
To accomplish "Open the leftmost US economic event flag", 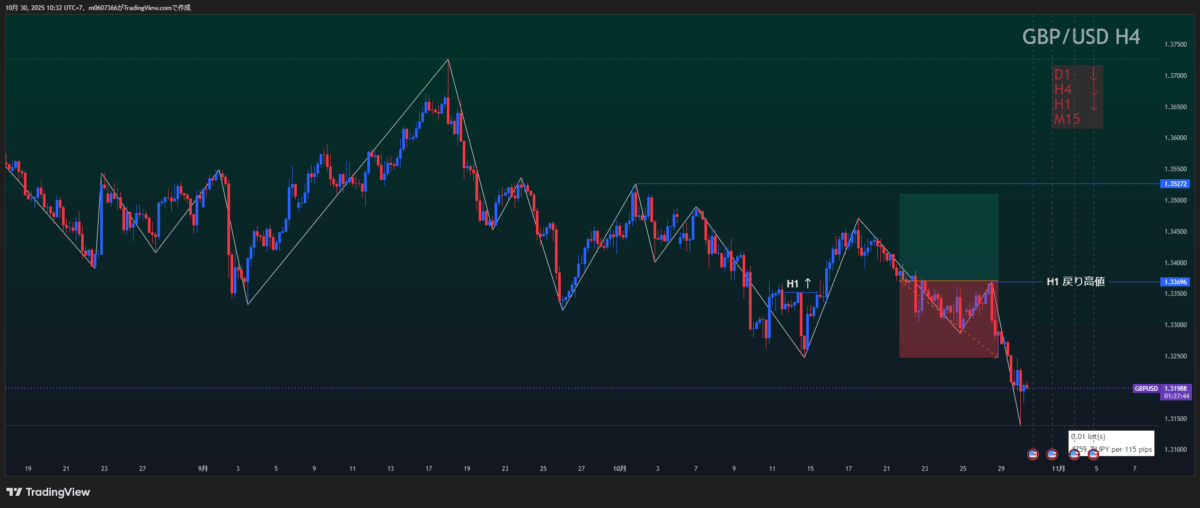I will click(x=1033, y=454).
